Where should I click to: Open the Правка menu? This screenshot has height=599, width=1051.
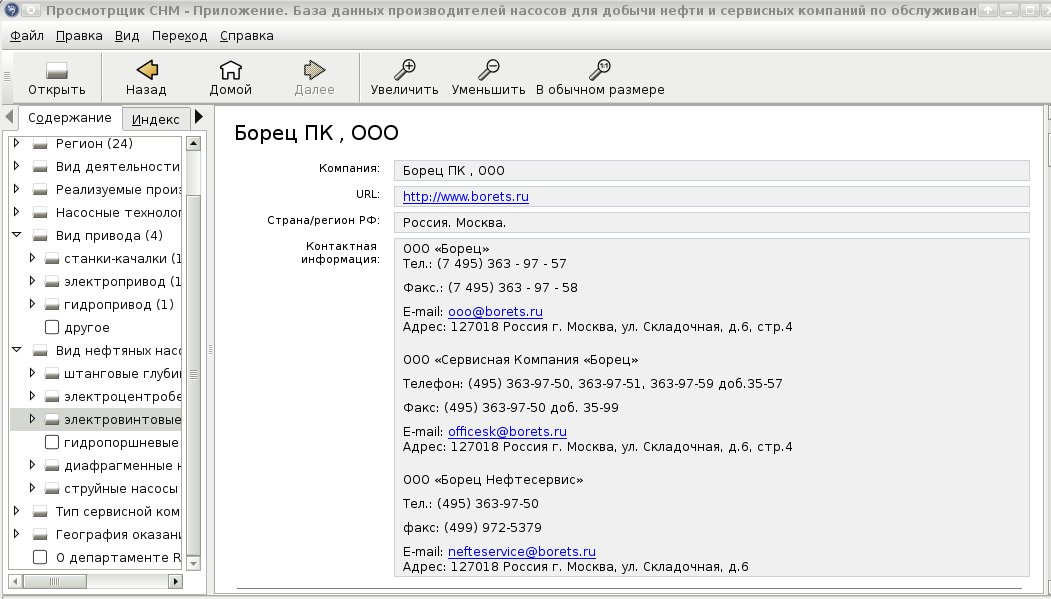pyautogui.click(x=79, y=36)
